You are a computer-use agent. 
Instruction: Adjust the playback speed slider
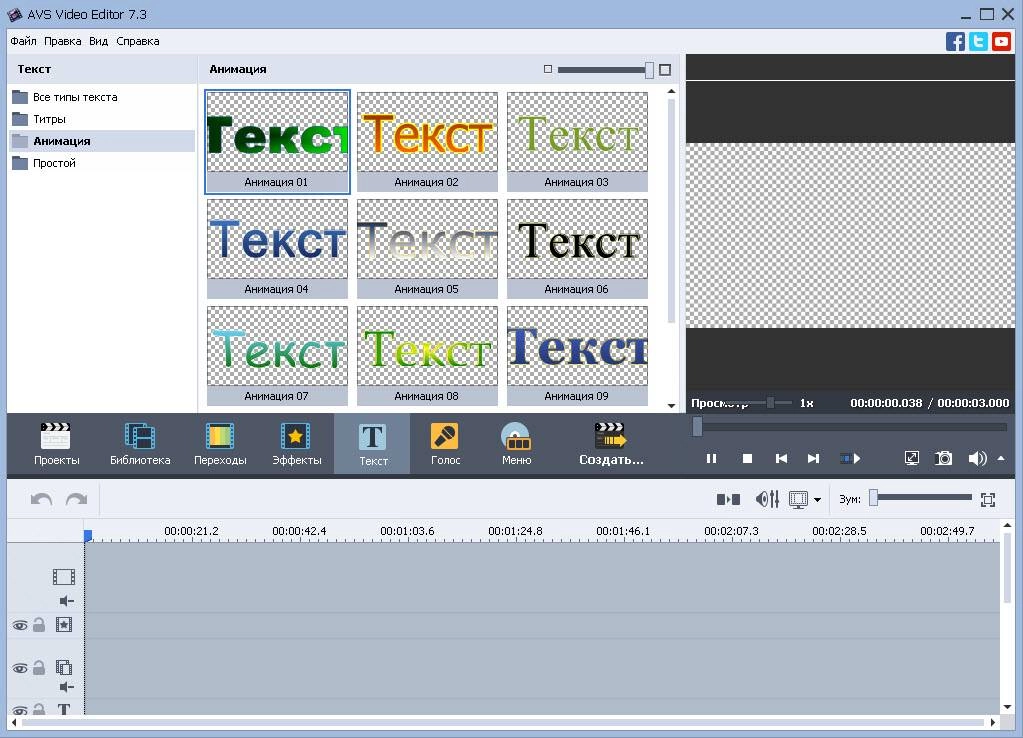771,403
